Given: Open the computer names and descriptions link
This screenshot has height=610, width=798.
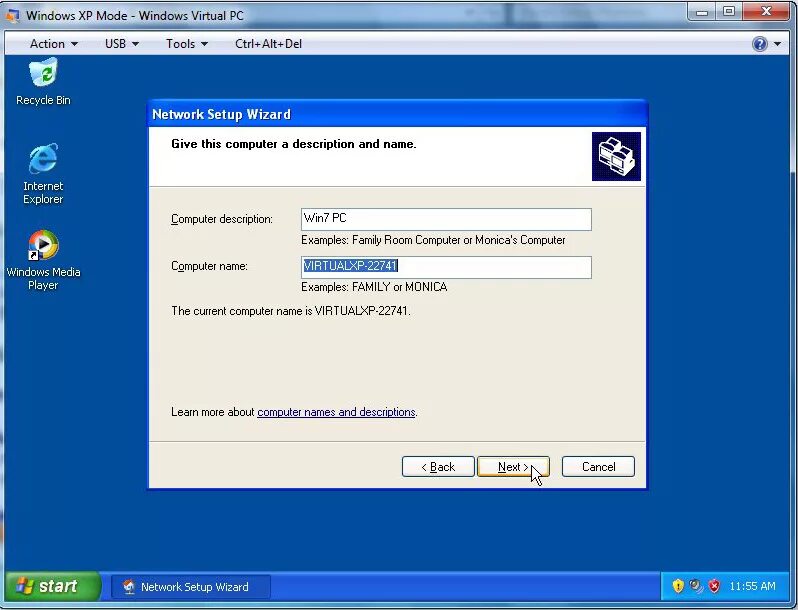Looking at the screenshot, I should [336, 412].
